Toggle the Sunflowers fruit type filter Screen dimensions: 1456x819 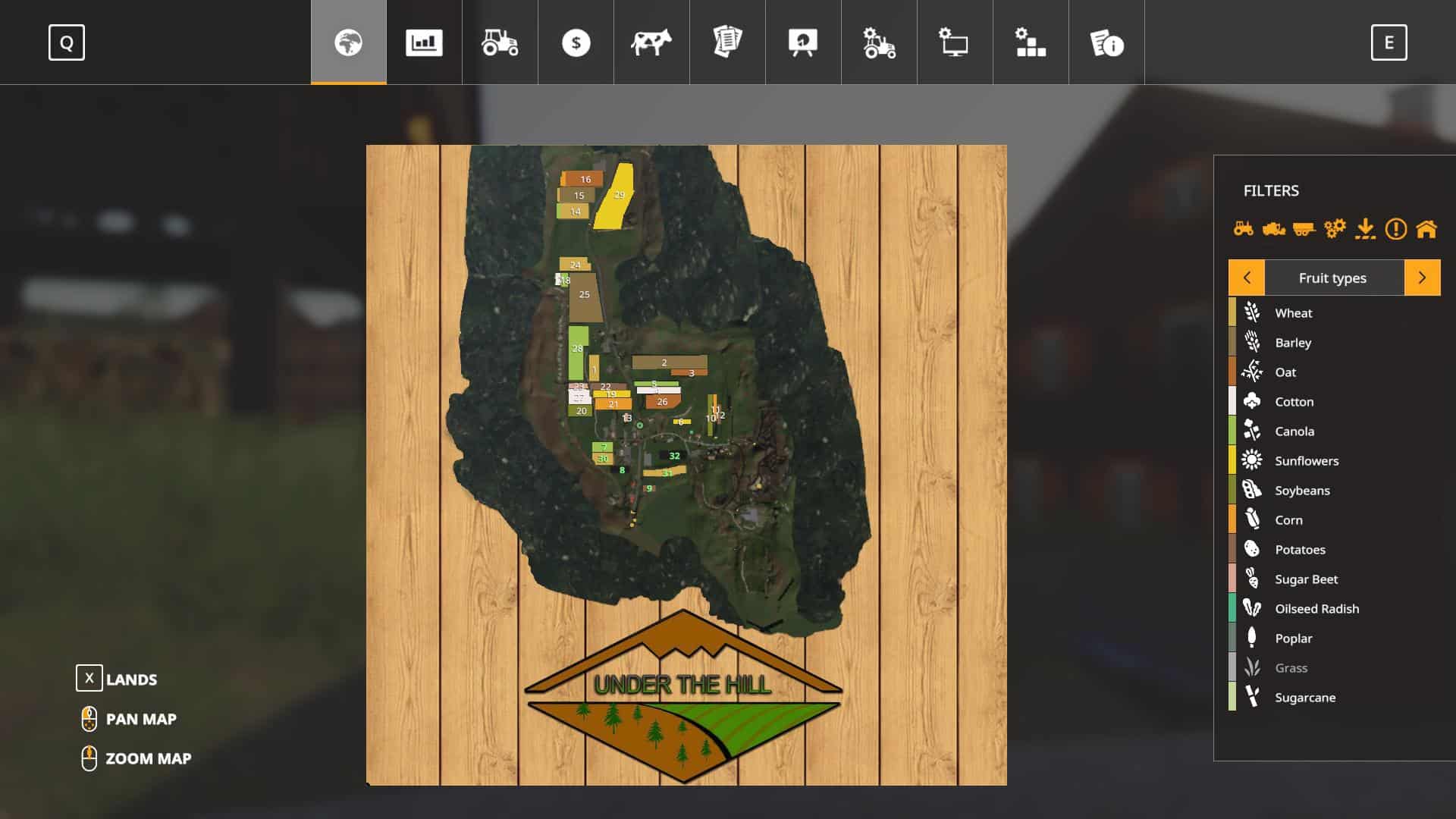(x=1306, y=460)
